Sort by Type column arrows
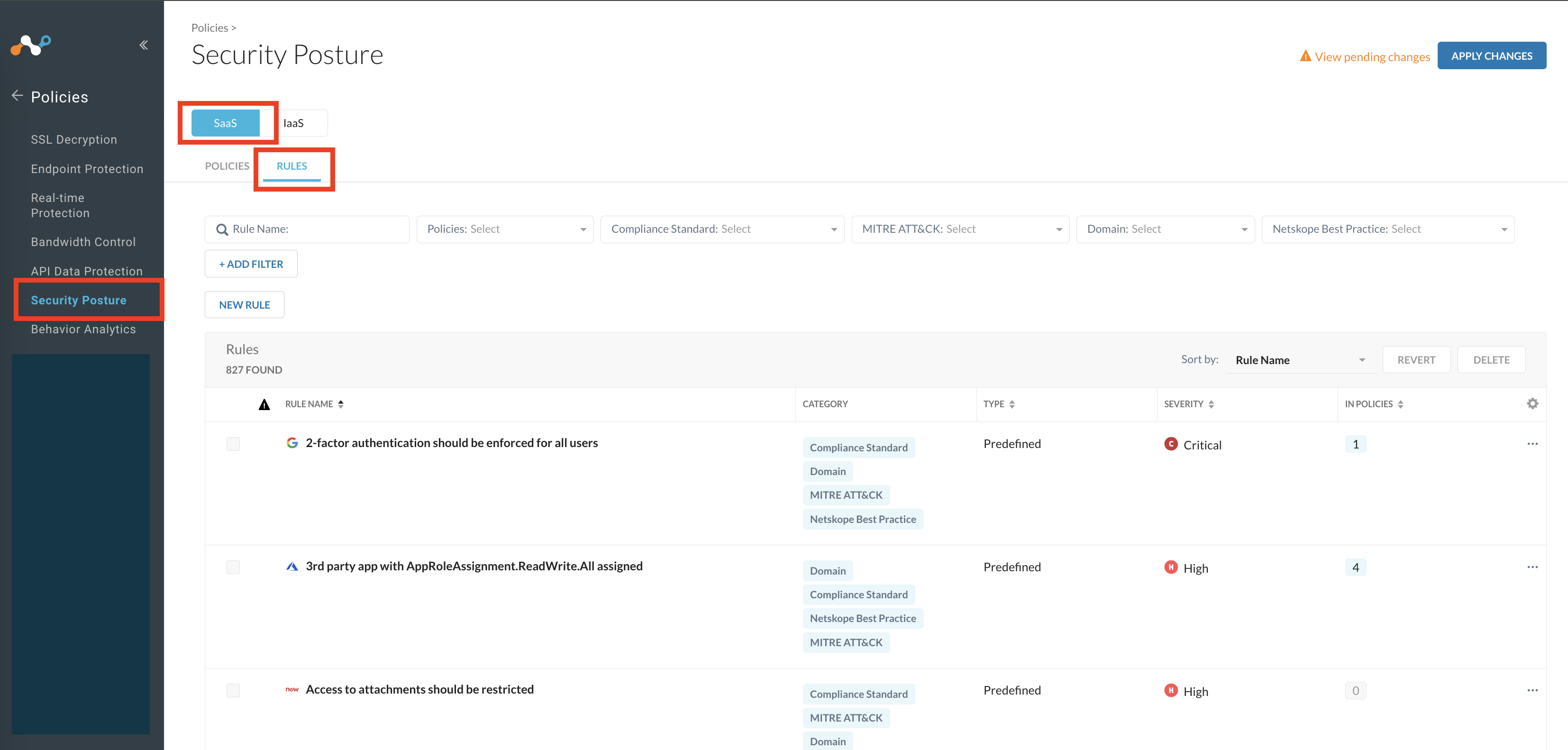This screenshot has width=1568, height=750. (x=1012, y=404)
